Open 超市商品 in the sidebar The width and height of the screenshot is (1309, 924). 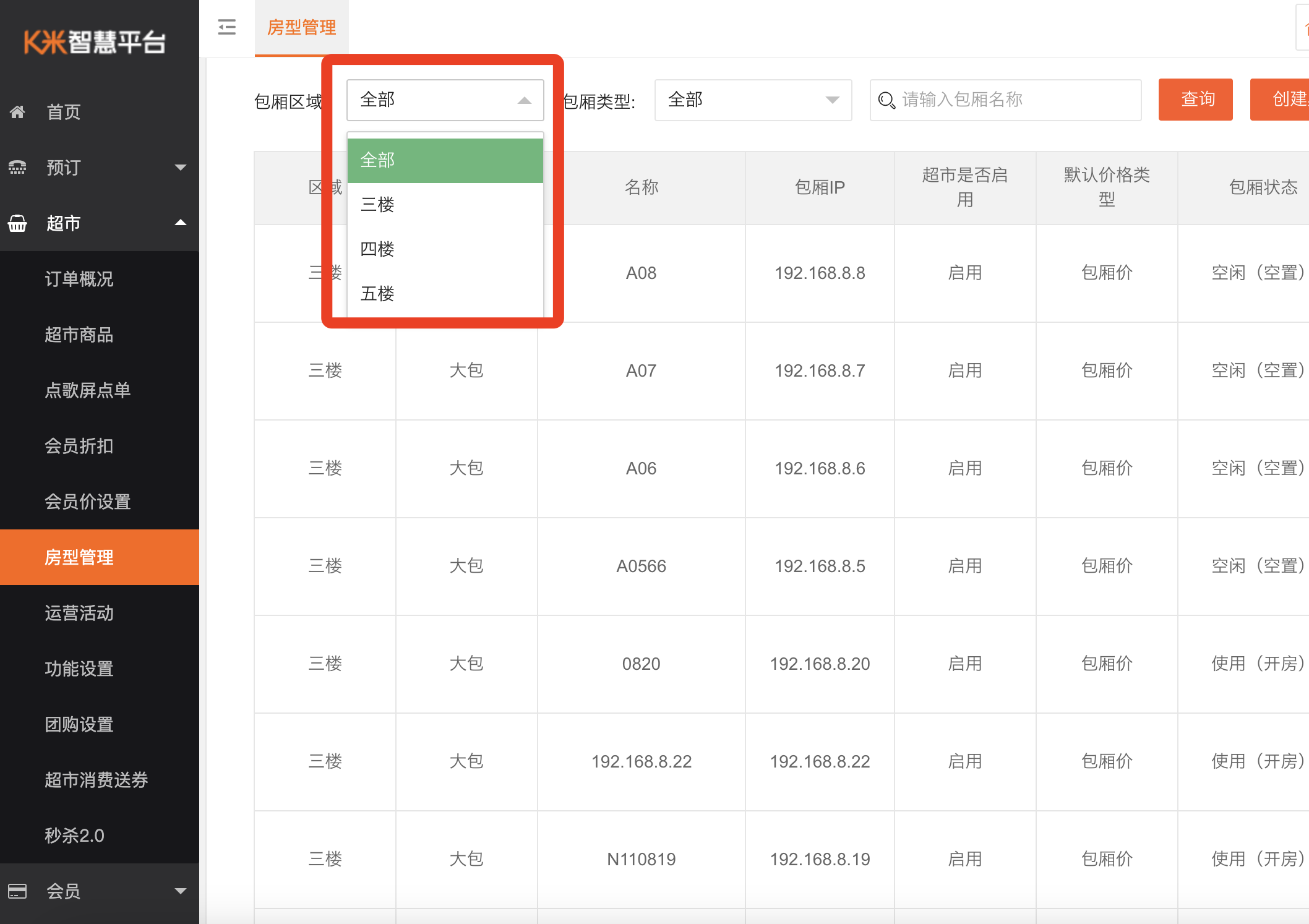100,335
